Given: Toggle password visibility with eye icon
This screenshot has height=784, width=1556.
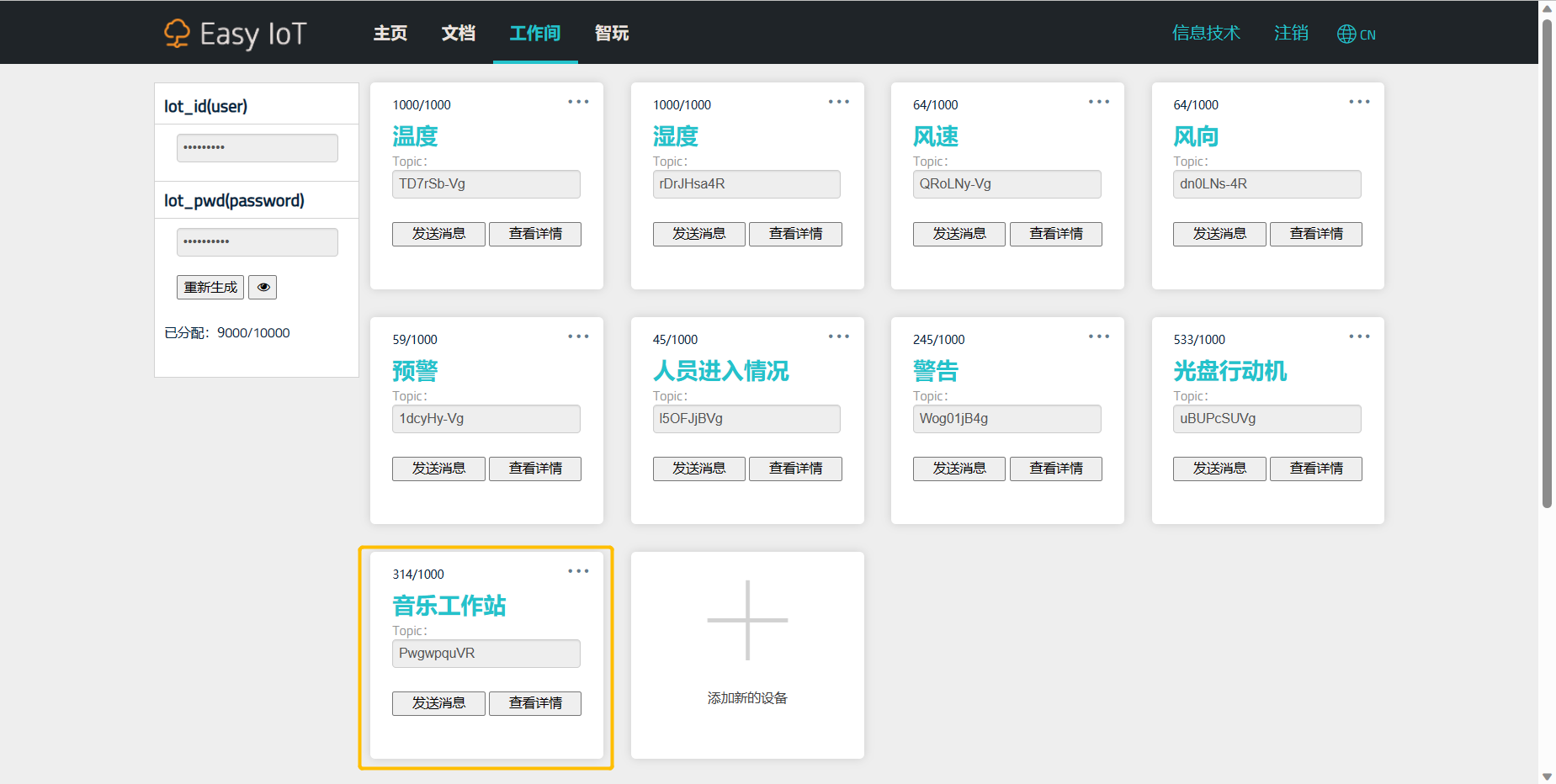Looking at the screenshot, I should coord(263,288).
